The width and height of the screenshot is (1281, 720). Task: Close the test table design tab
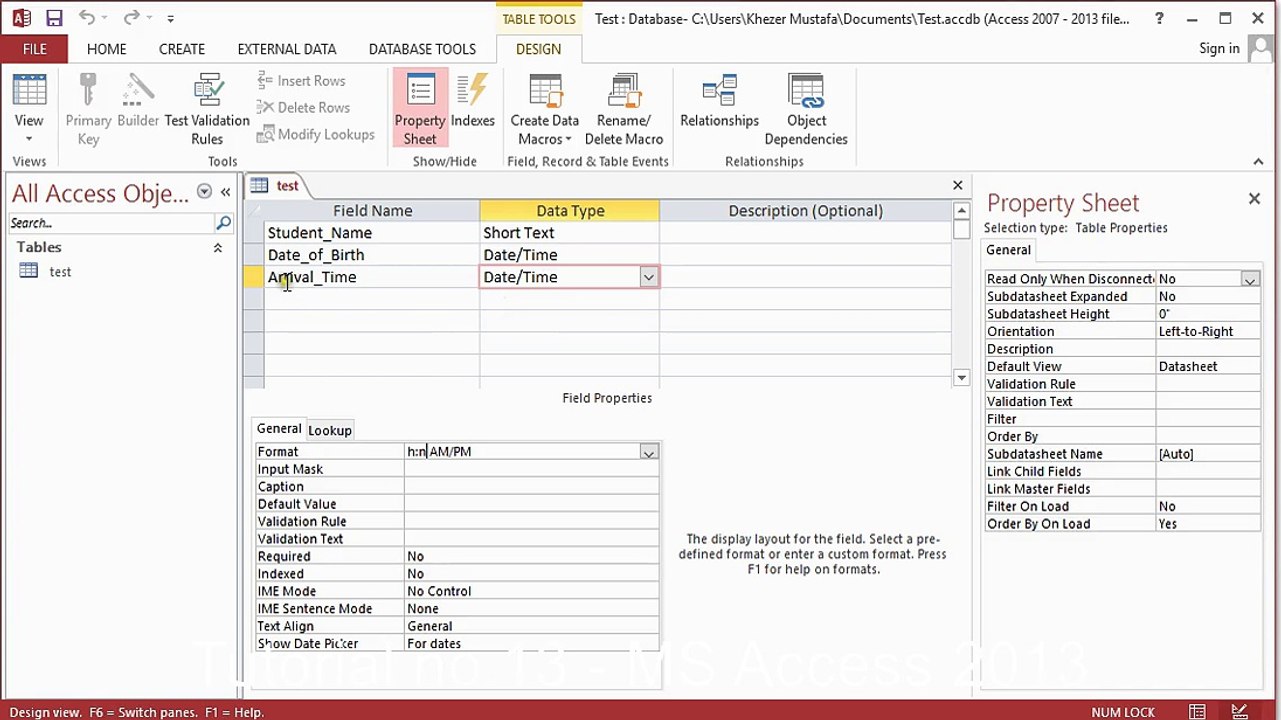coord(958,185)
